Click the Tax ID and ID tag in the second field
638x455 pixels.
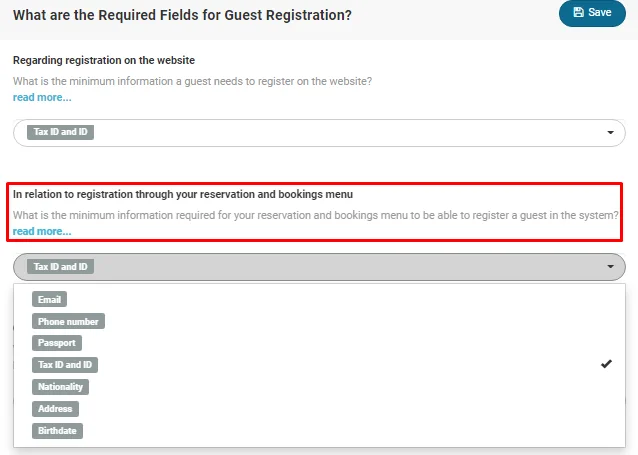click(59, 267)
